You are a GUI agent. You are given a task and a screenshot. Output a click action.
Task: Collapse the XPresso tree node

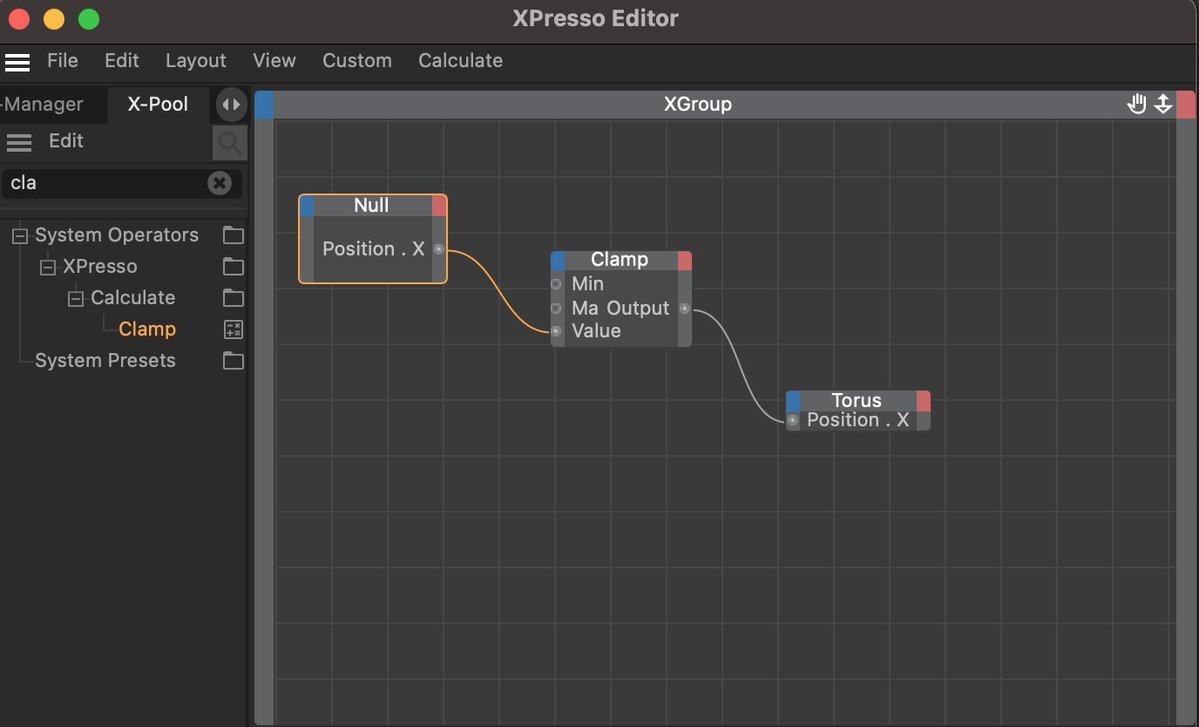pyautogui.click(x=47, y=267)
